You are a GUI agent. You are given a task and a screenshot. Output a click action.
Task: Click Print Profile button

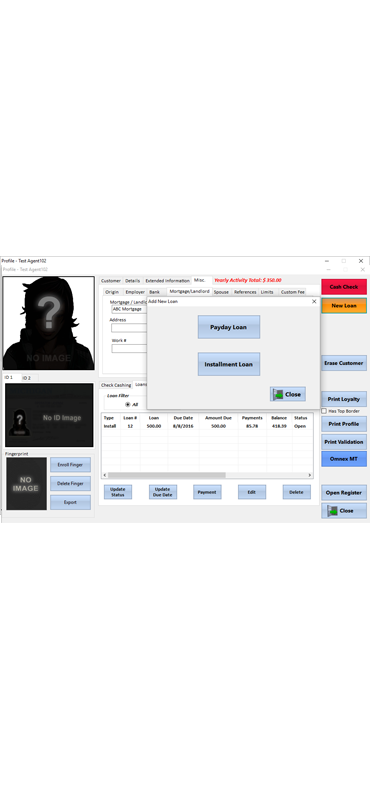(344, 424)
